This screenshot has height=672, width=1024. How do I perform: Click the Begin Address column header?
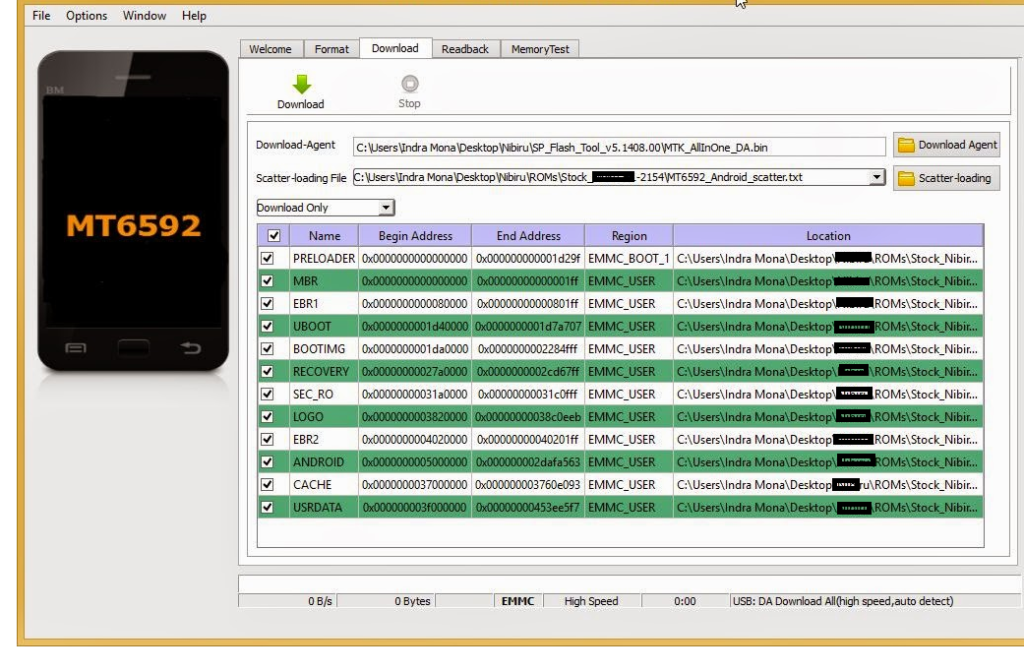415,236
